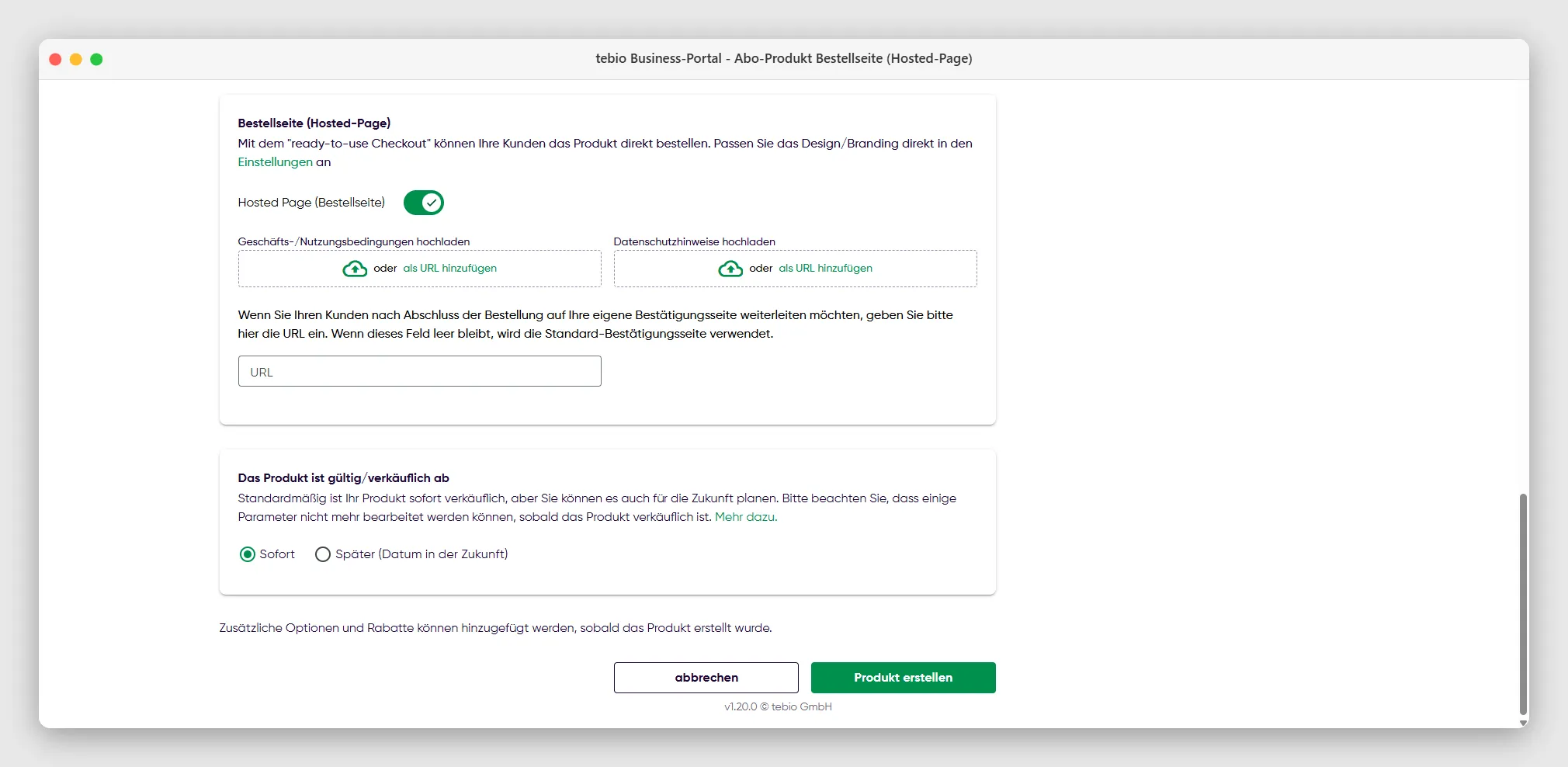
Task: Click the 'Hosted Page (Bestellseite)' label
Action: click(x=311, y=203)
